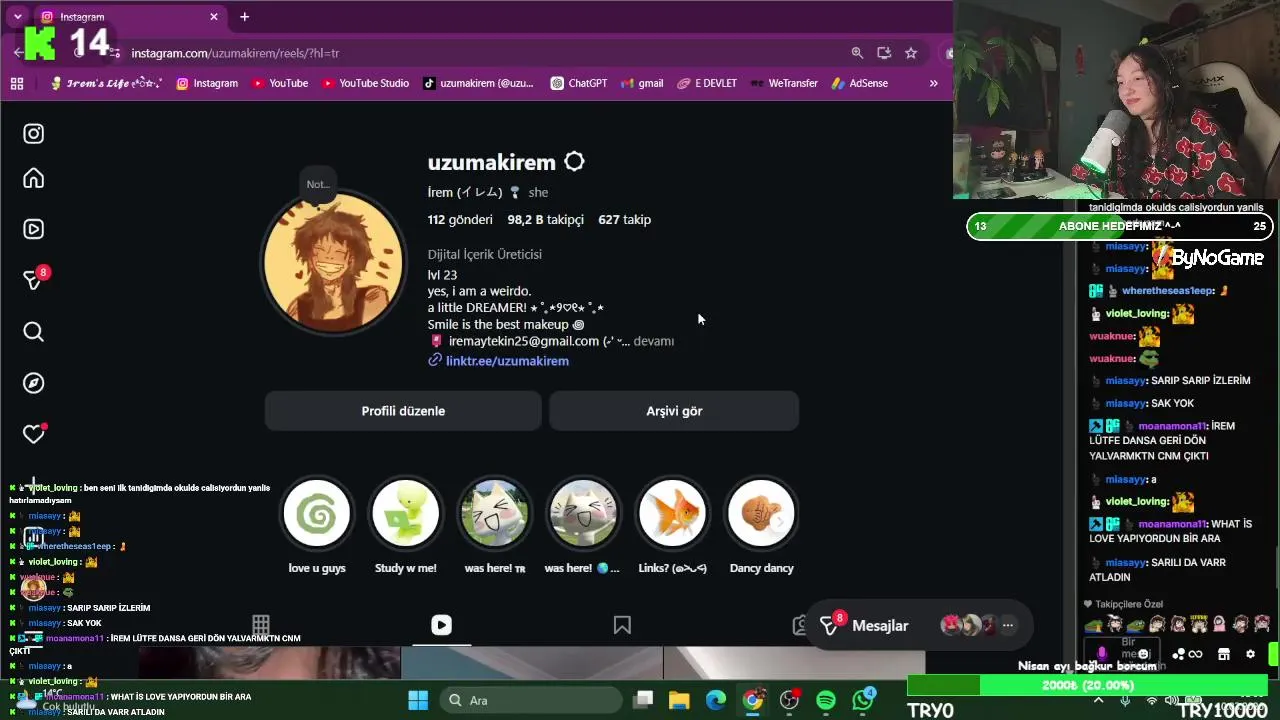The image size is (1280, 720).
Task: Open the linktr.ee/uzumakirem link
Action: tap(507, 361)
